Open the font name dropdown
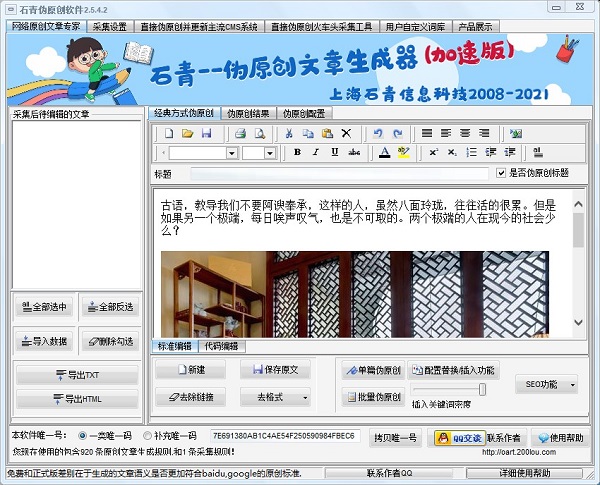 tap(231, 153)
